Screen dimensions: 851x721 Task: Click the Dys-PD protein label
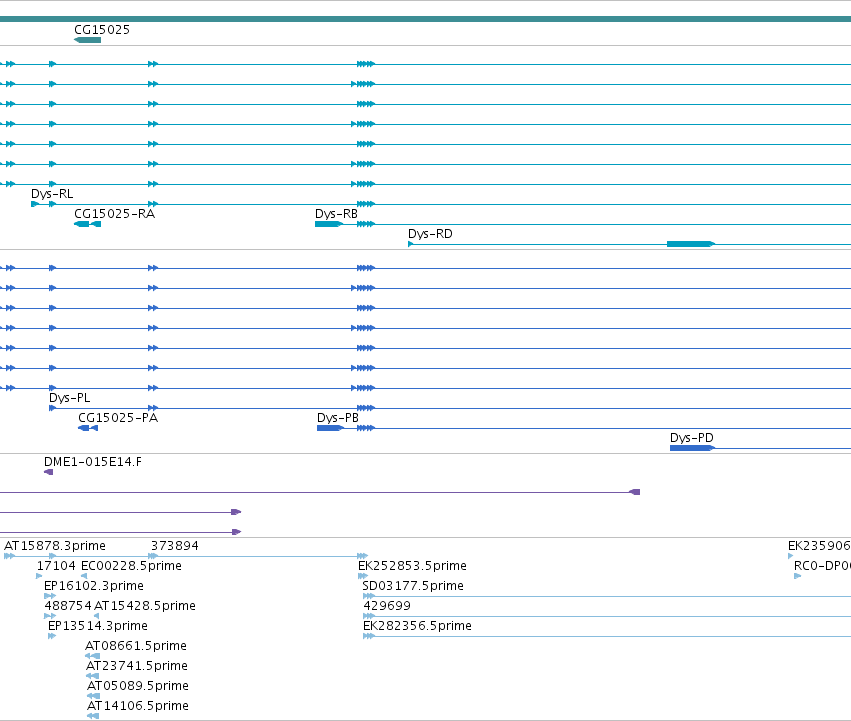pyautogui.click(x=692, y=438)
